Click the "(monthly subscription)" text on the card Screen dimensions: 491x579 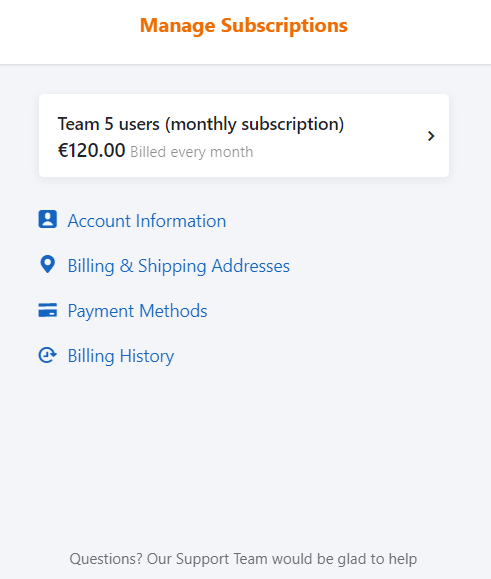coord(254,124)
